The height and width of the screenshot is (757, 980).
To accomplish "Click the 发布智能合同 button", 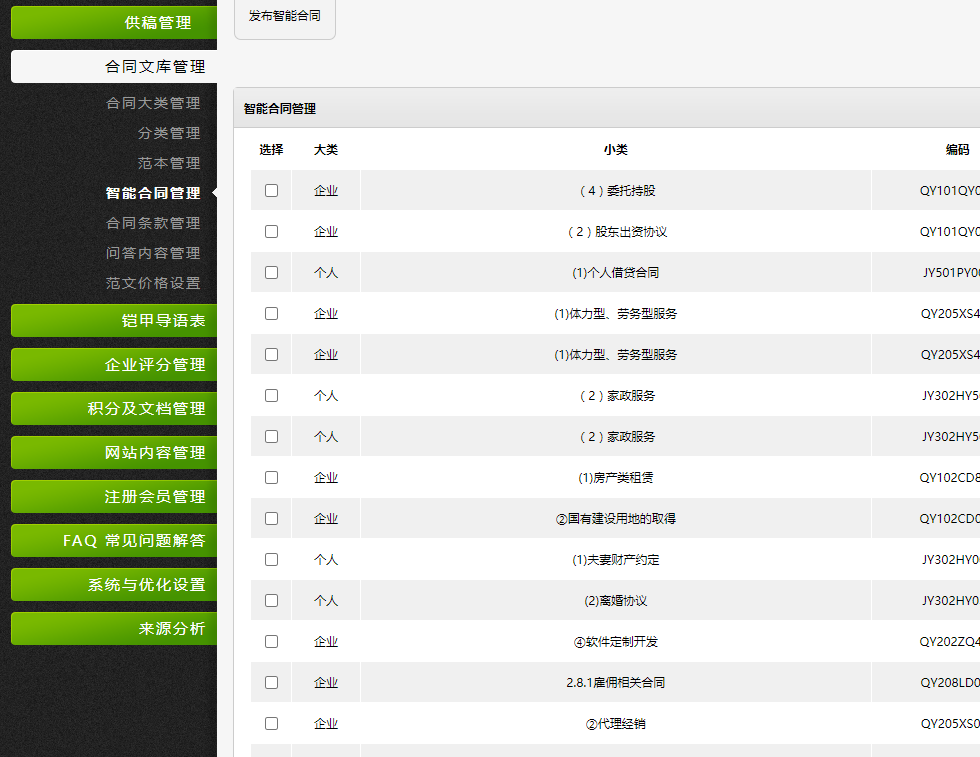I will (284, 16).
